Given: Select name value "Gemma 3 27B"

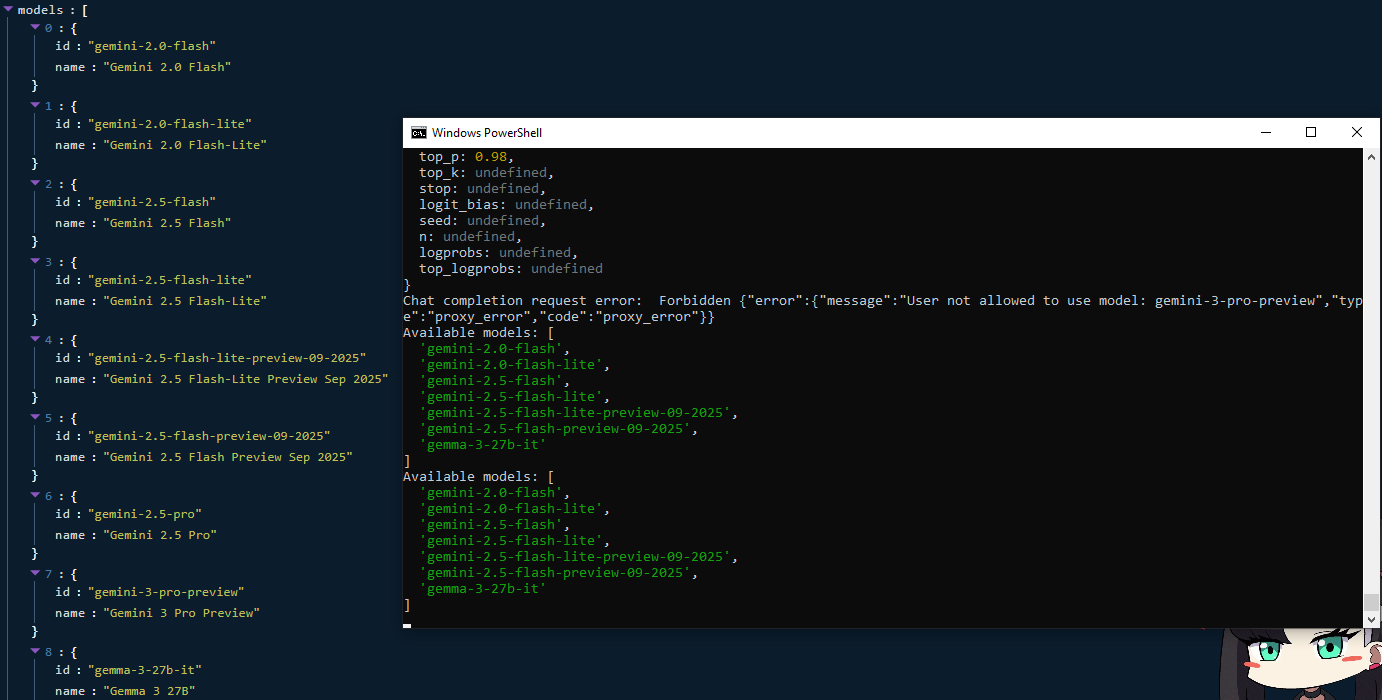Looking at the screenshot, I should pos(149,691).
